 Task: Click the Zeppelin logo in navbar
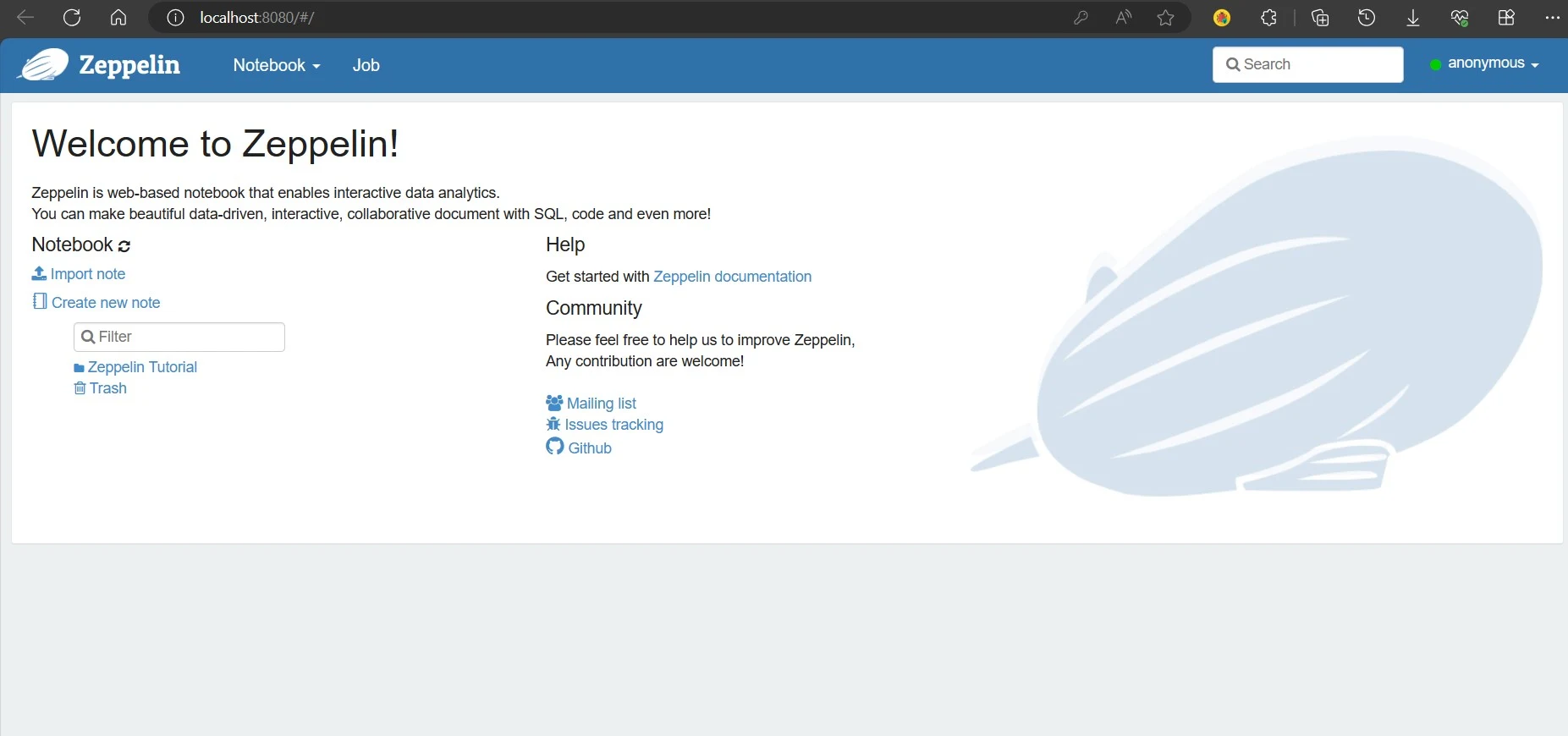pos(100,64)
